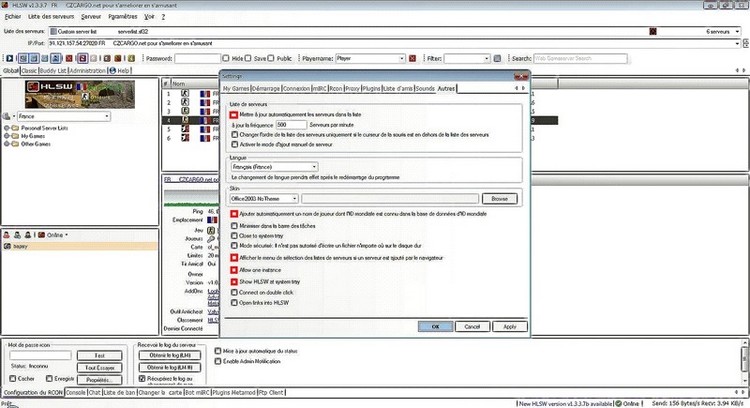Click the game icon on server row 5
This screenshot has width=750, height=408.
pos(185,129)
